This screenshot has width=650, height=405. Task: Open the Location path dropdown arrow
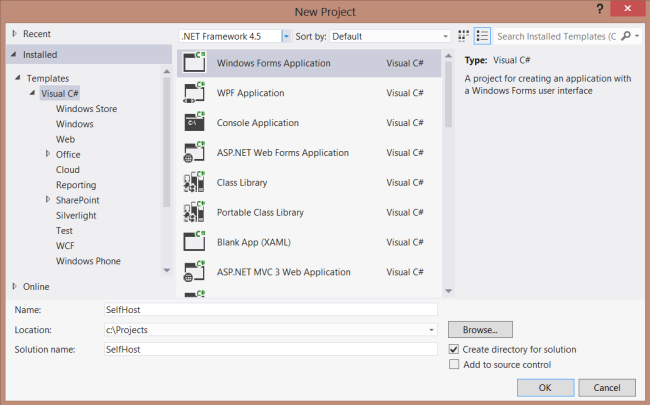(431, 330)
